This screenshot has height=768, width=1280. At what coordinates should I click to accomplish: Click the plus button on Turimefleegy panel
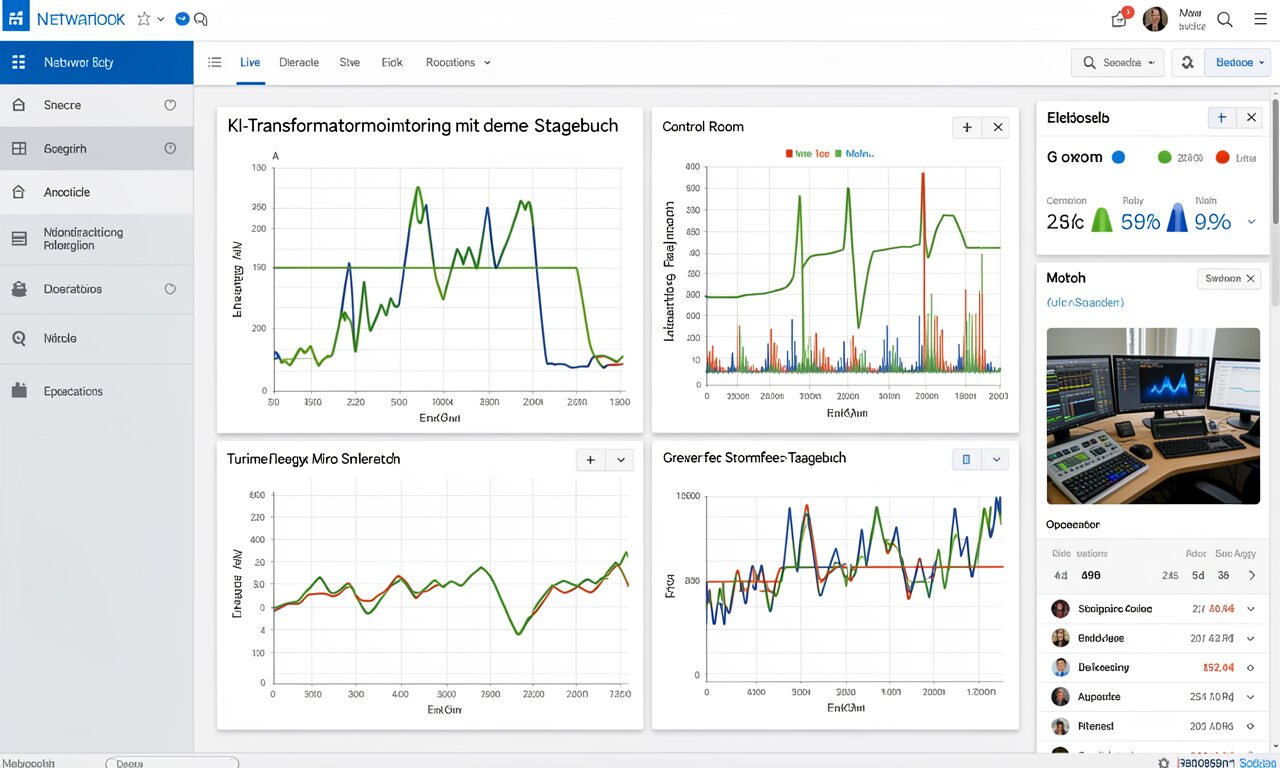(591, 459)
